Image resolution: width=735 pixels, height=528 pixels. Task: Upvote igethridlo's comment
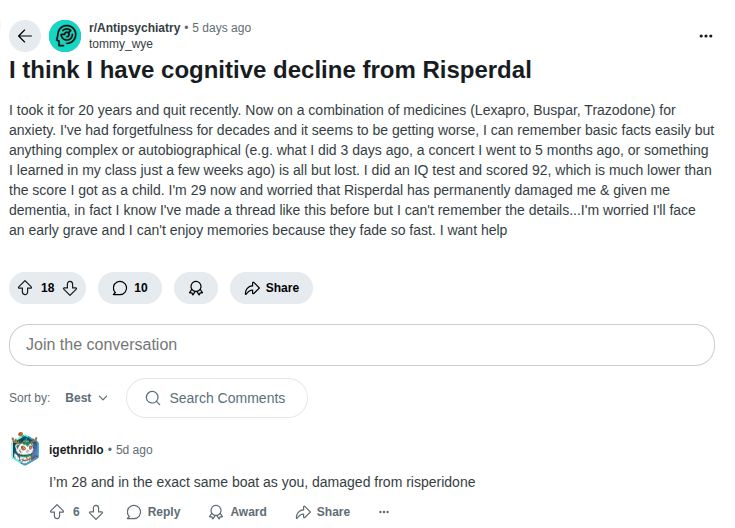pyautogui.click(x=56, y=512)
